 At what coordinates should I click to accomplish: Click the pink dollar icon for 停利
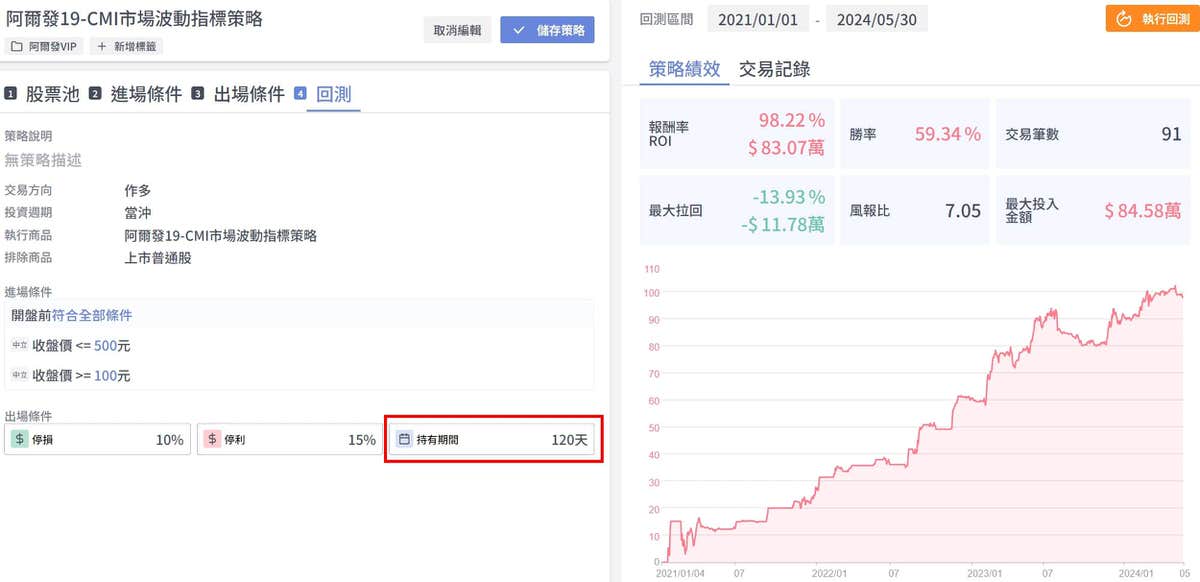tap(212, 439)
